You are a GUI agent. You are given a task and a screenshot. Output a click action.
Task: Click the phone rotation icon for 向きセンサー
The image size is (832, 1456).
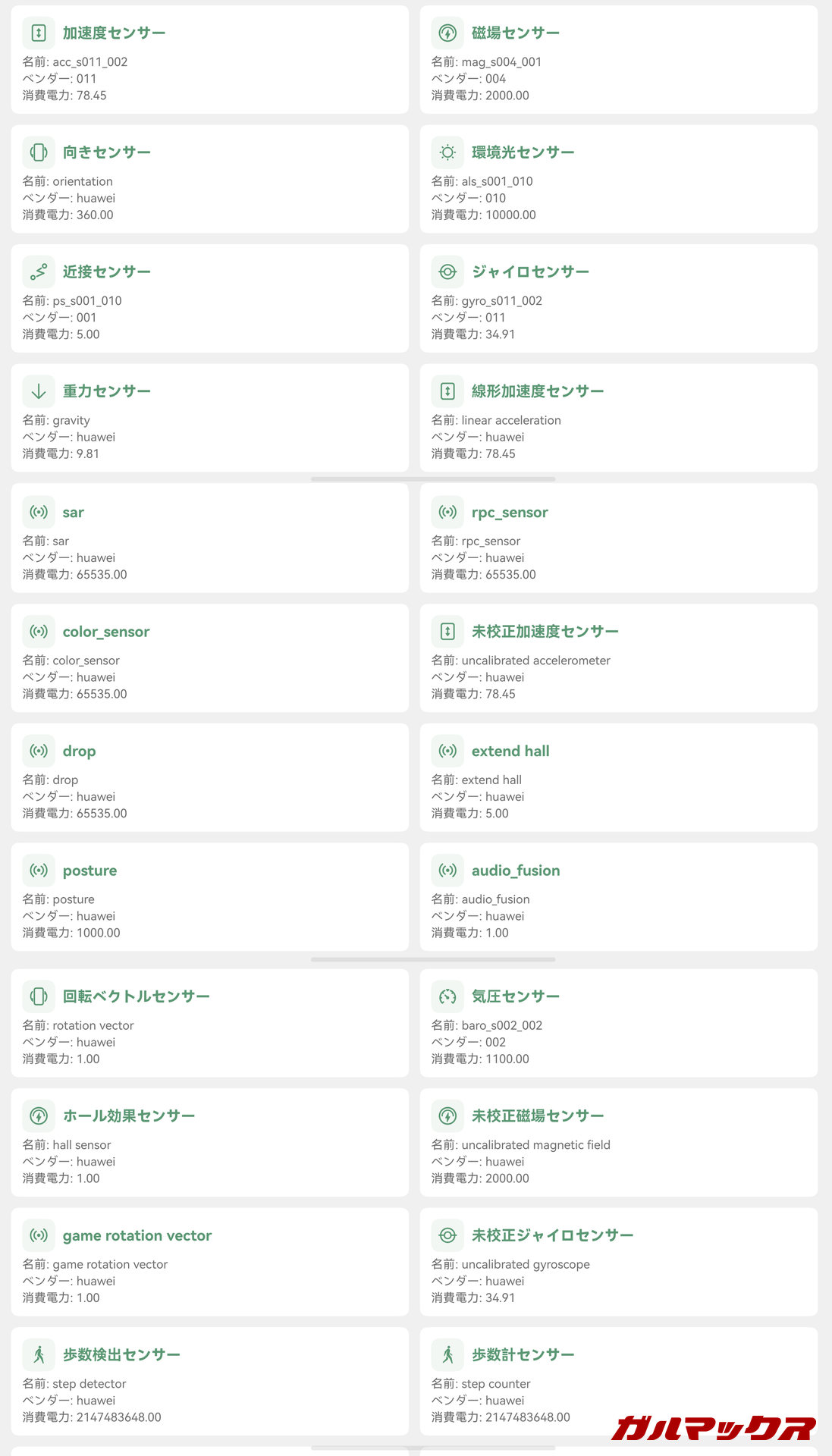tap(39, 152)
